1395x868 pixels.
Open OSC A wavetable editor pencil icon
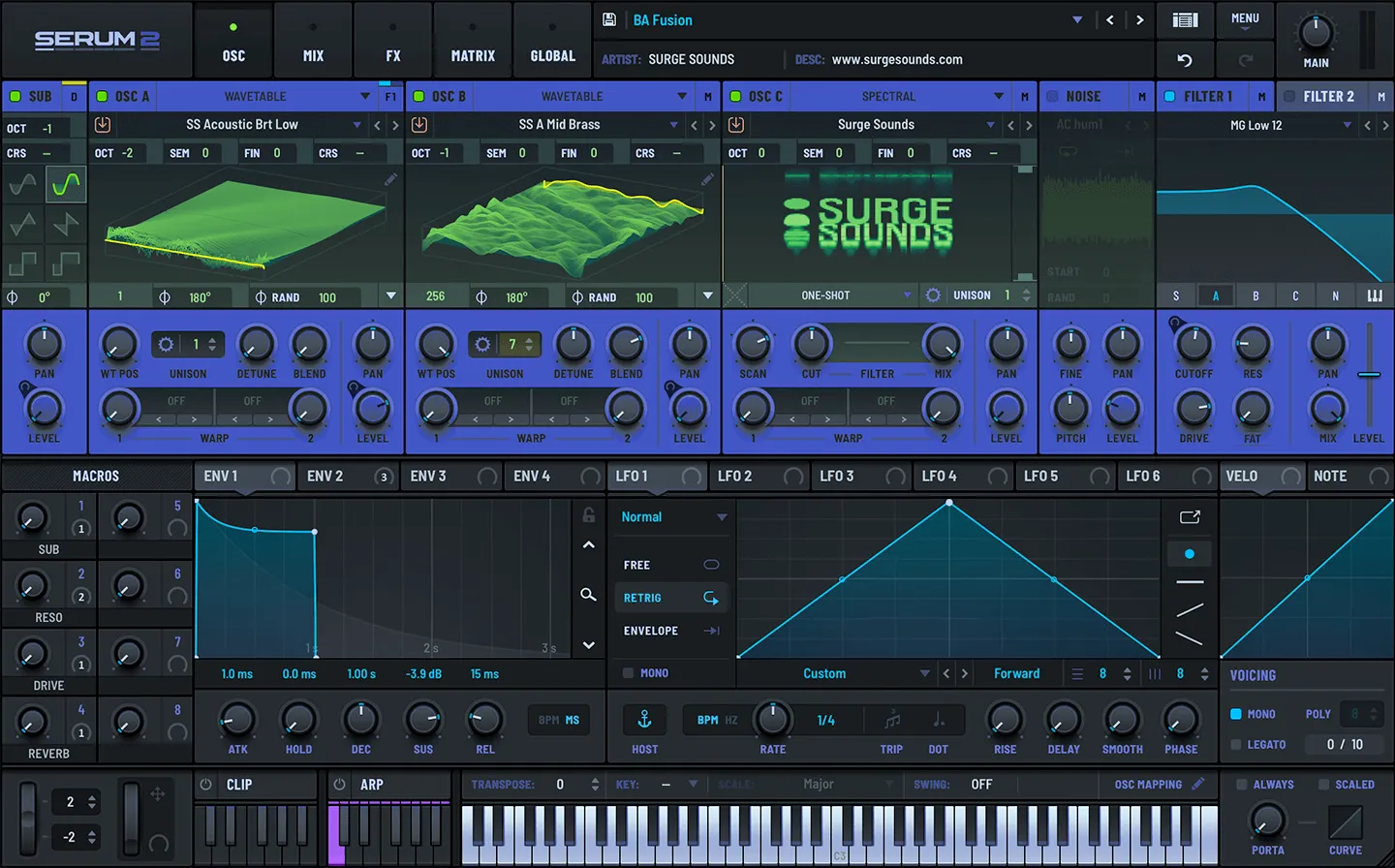tap(390, 179)
